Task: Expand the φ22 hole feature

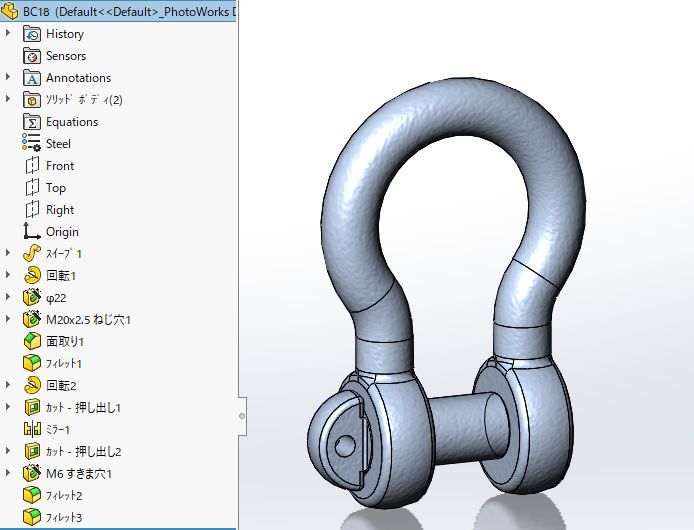Action: pyautogui.click(x=8, y=296)
